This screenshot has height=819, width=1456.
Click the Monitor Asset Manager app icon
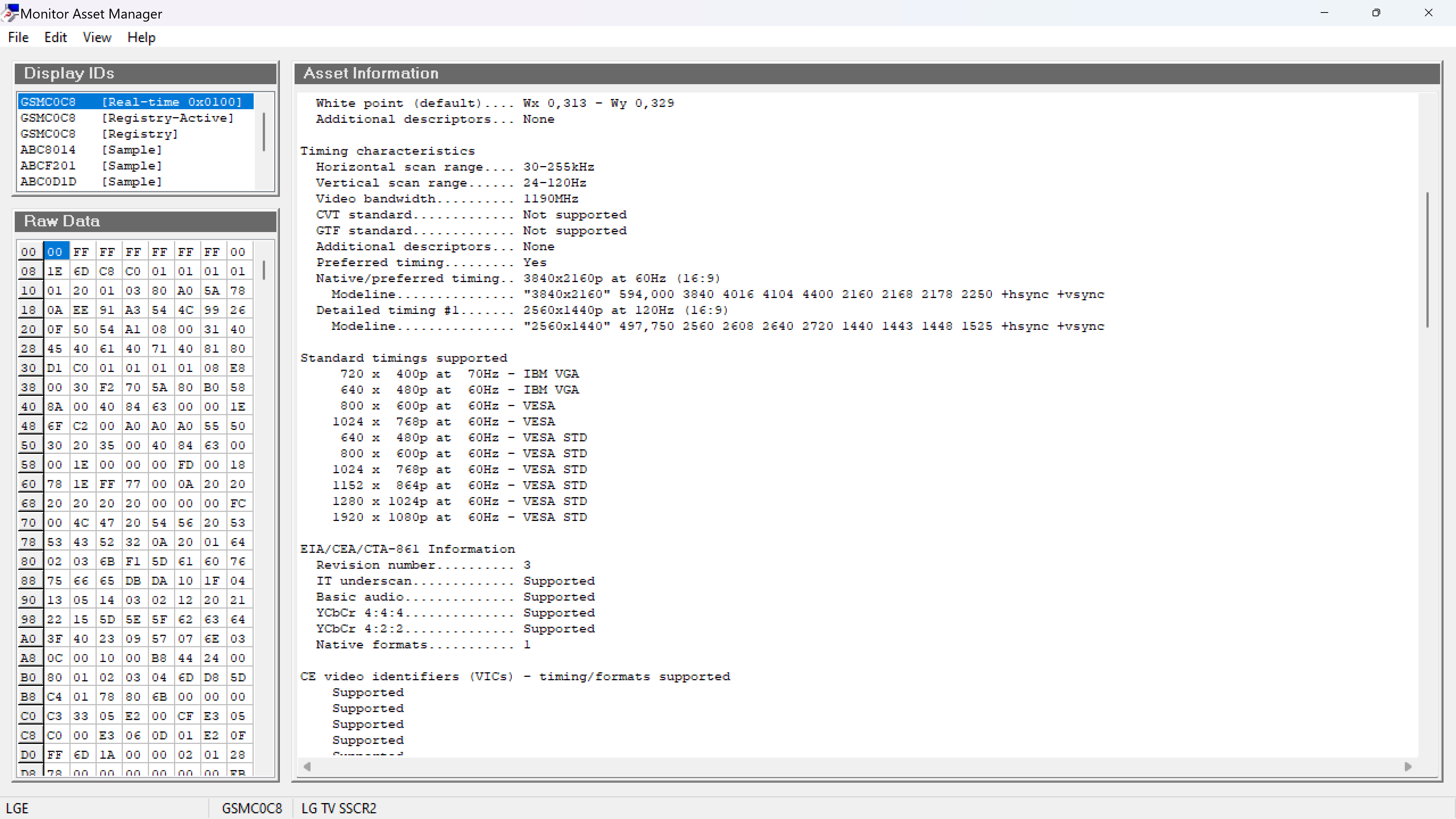(x=9, y=13)
